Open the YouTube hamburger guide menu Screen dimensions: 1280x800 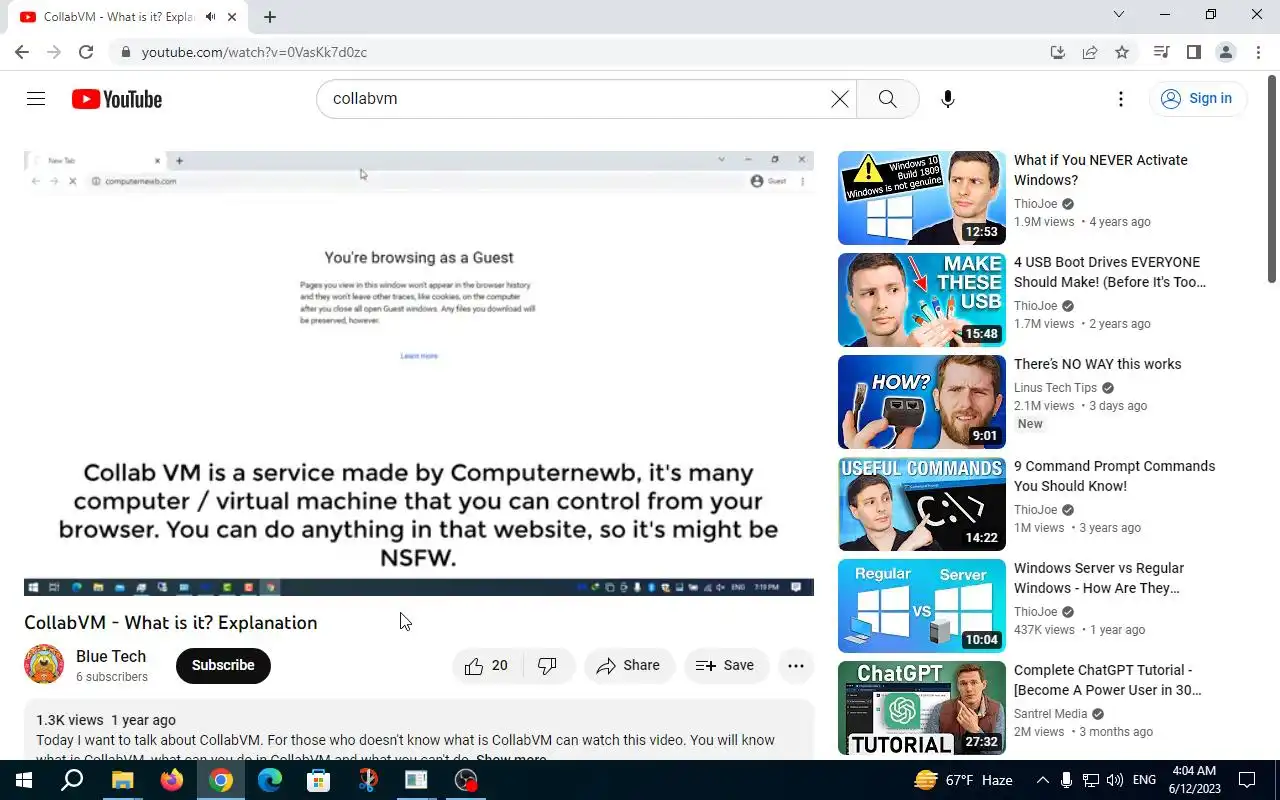tap(36, 99)
